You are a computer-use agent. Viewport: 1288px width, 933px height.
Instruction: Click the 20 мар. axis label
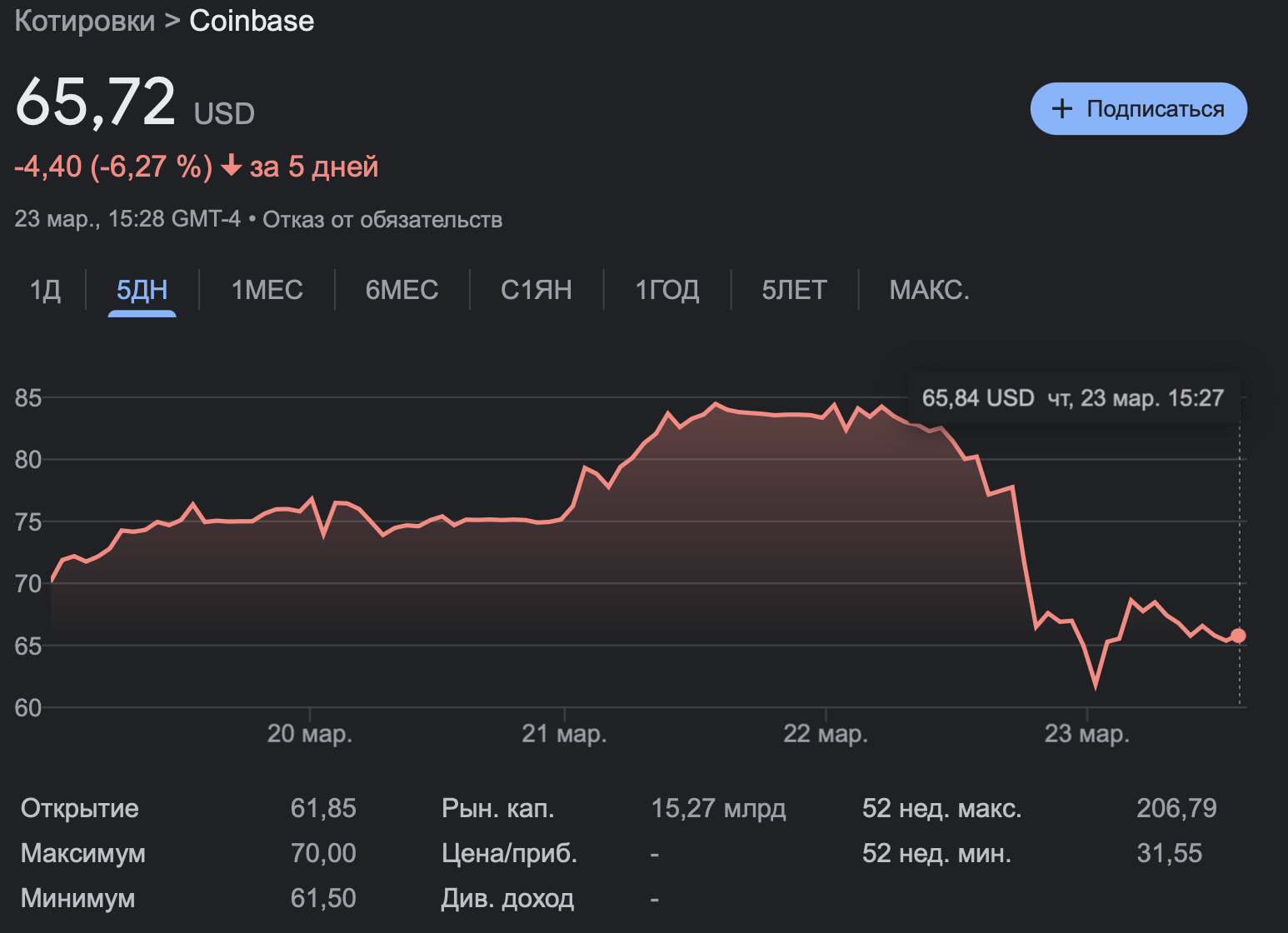tap(310, 734)
